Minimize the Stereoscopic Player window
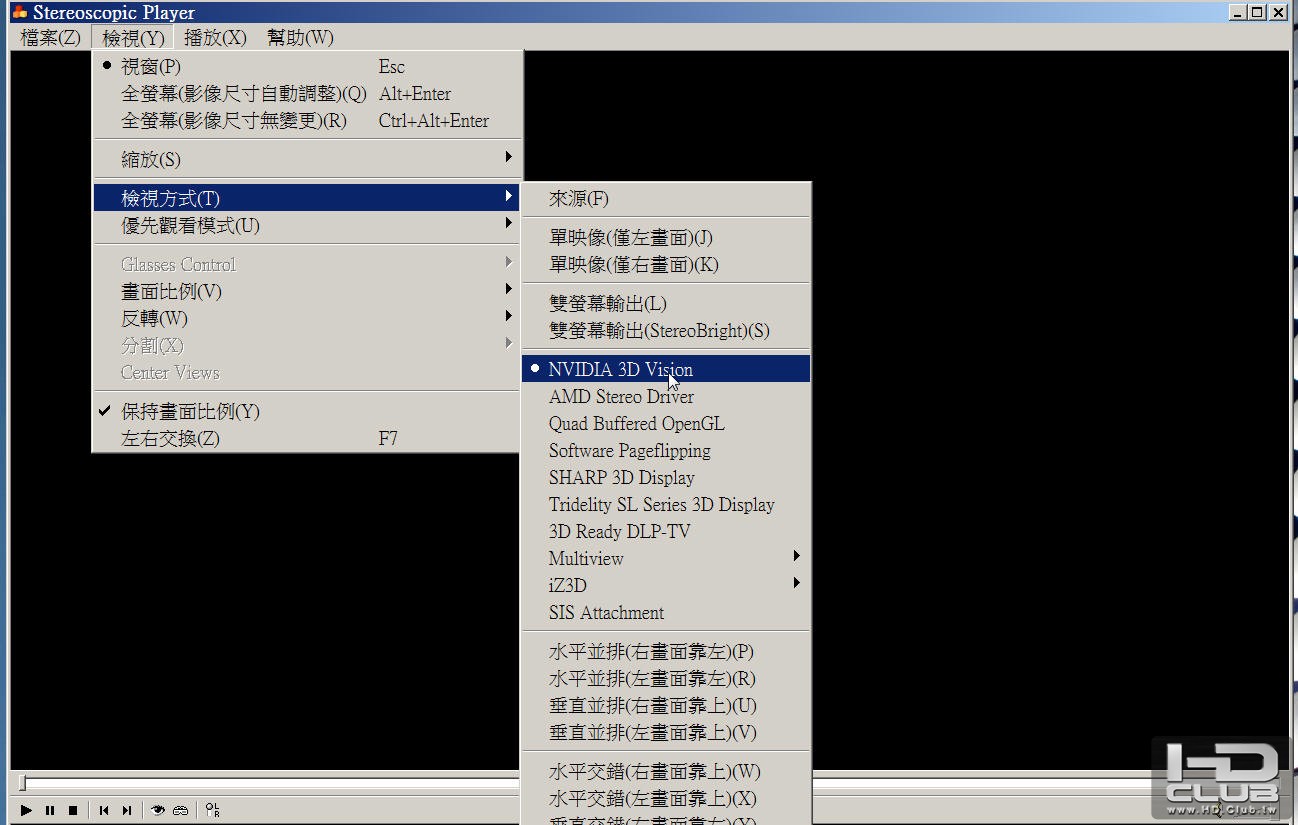Viewport: 1298px width, 825px height. (x=1238, y=13)
